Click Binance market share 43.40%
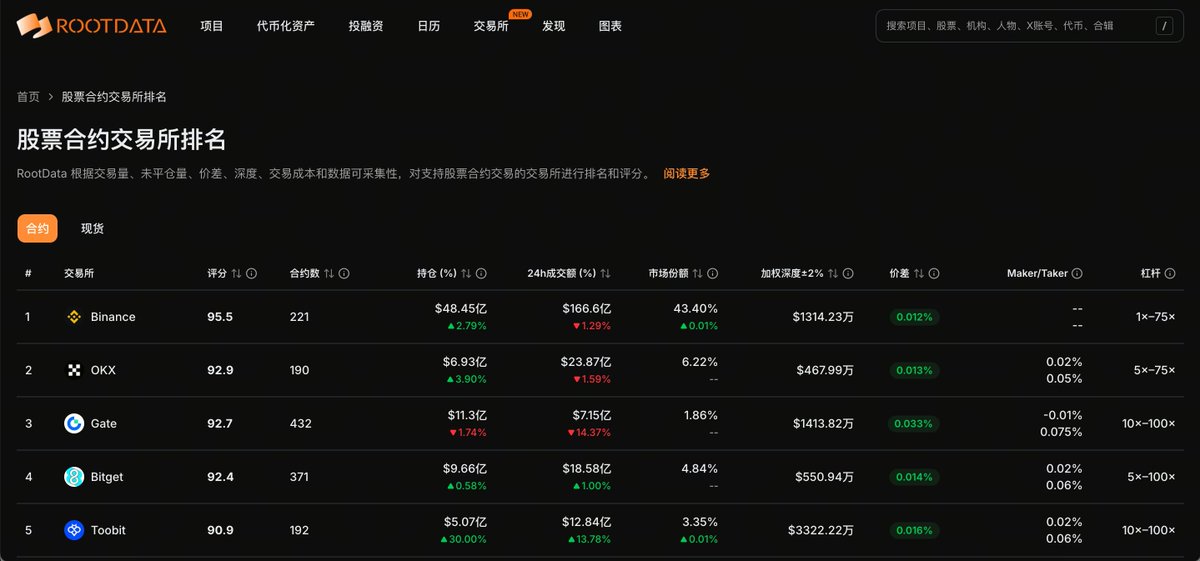This screenshot has height=561, width=1200. click(x=696, y=308)
